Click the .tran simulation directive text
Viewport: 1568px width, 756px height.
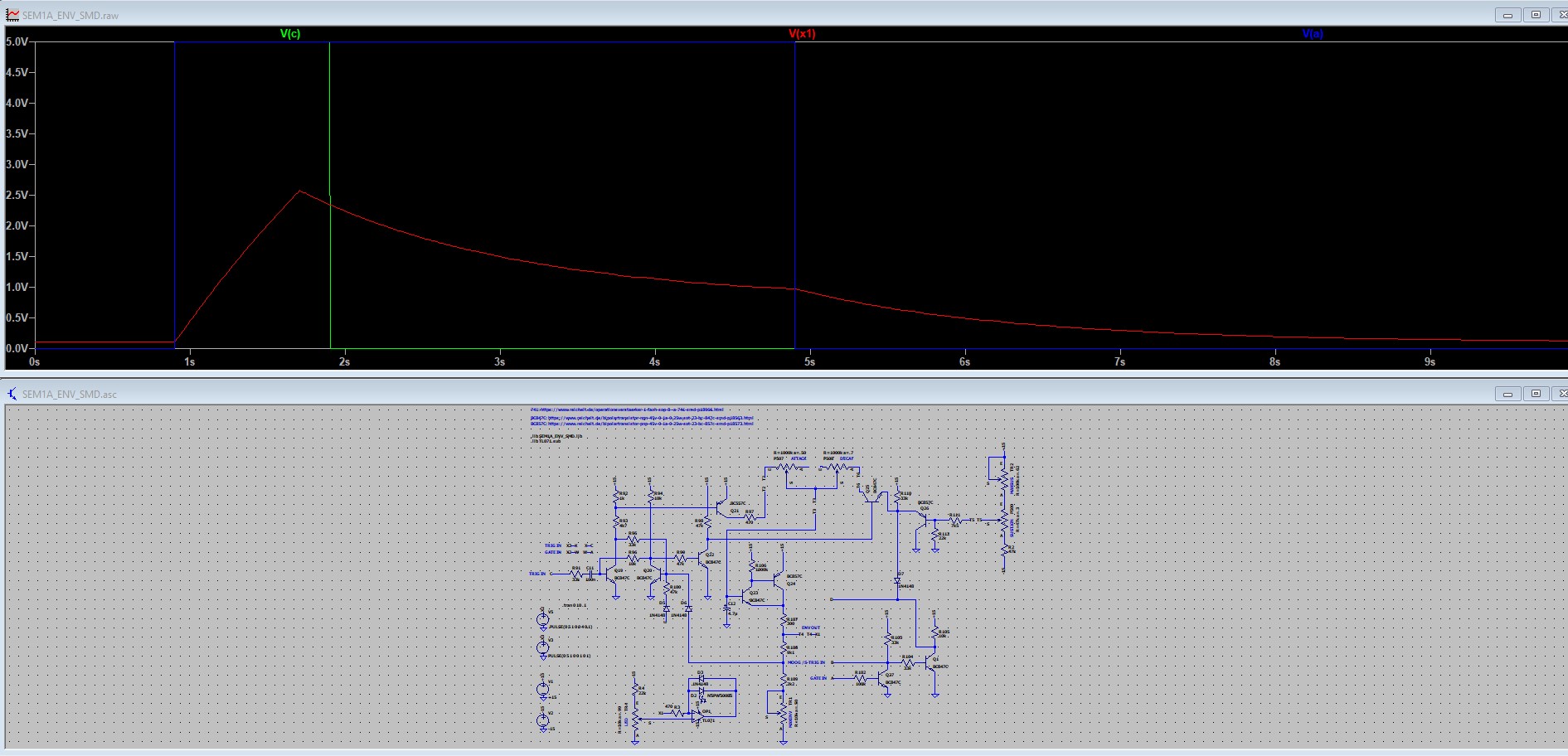click(574, 605)
